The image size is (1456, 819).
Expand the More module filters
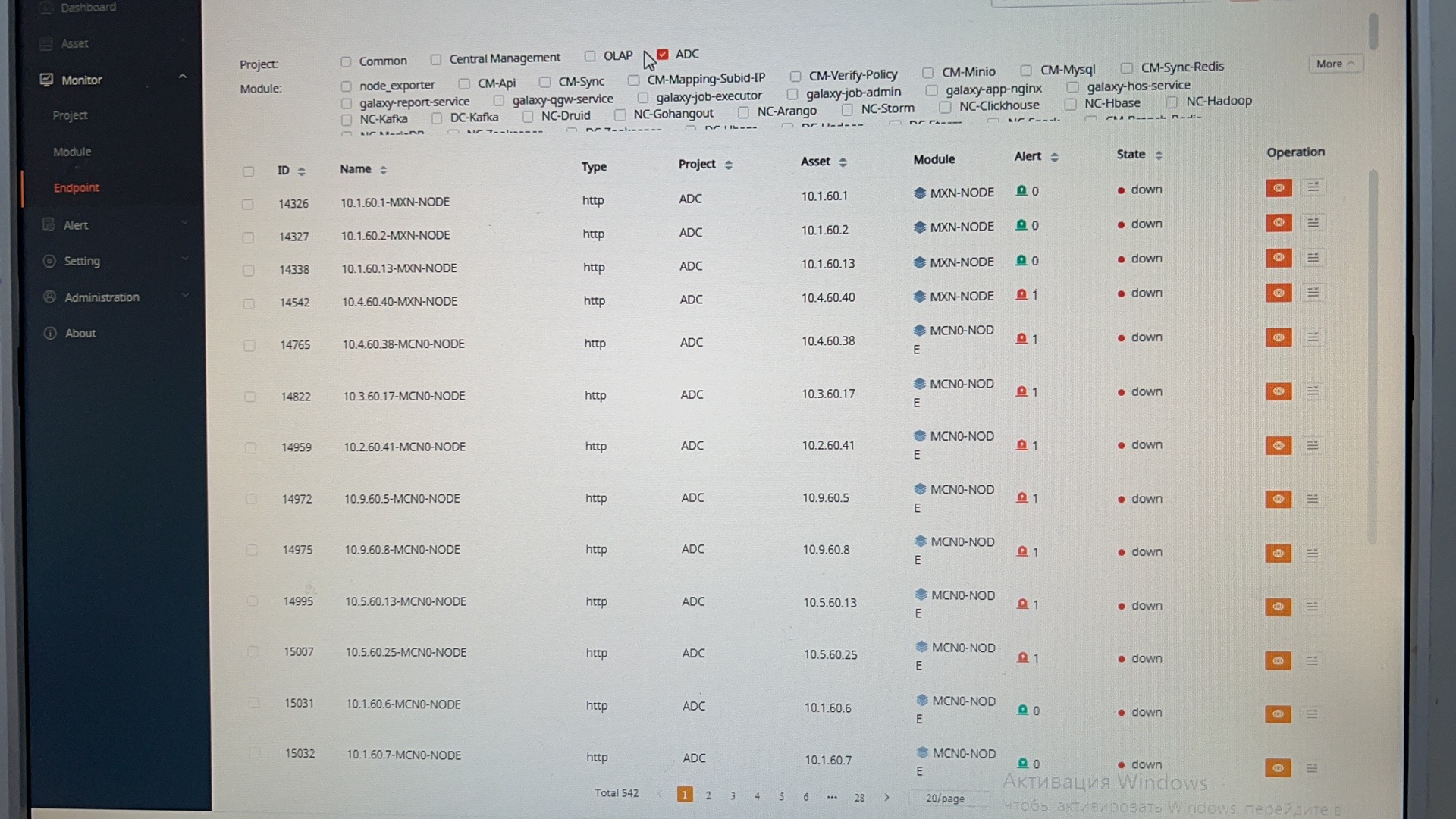pos(1335,64)
